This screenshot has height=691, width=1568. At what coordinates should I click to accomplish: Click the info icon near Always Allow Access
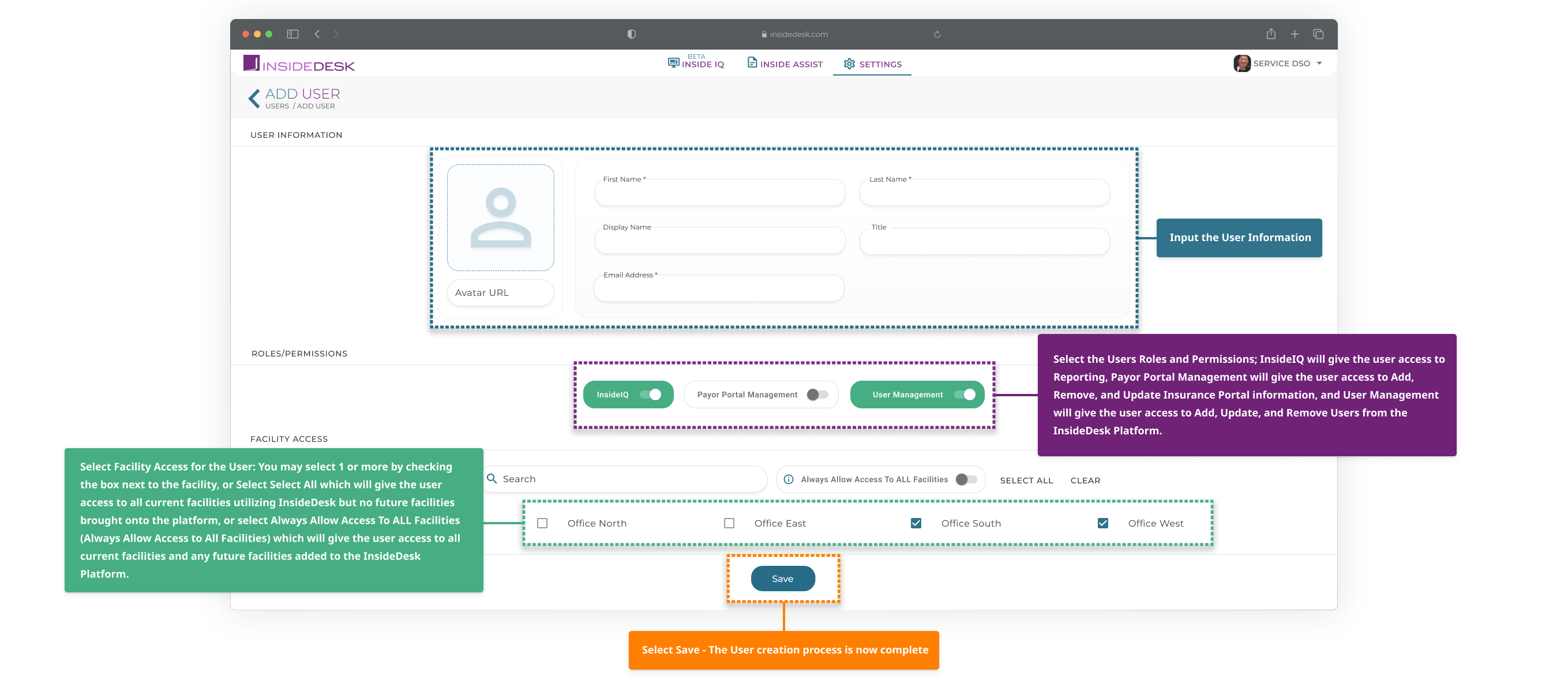click(787, 479)
